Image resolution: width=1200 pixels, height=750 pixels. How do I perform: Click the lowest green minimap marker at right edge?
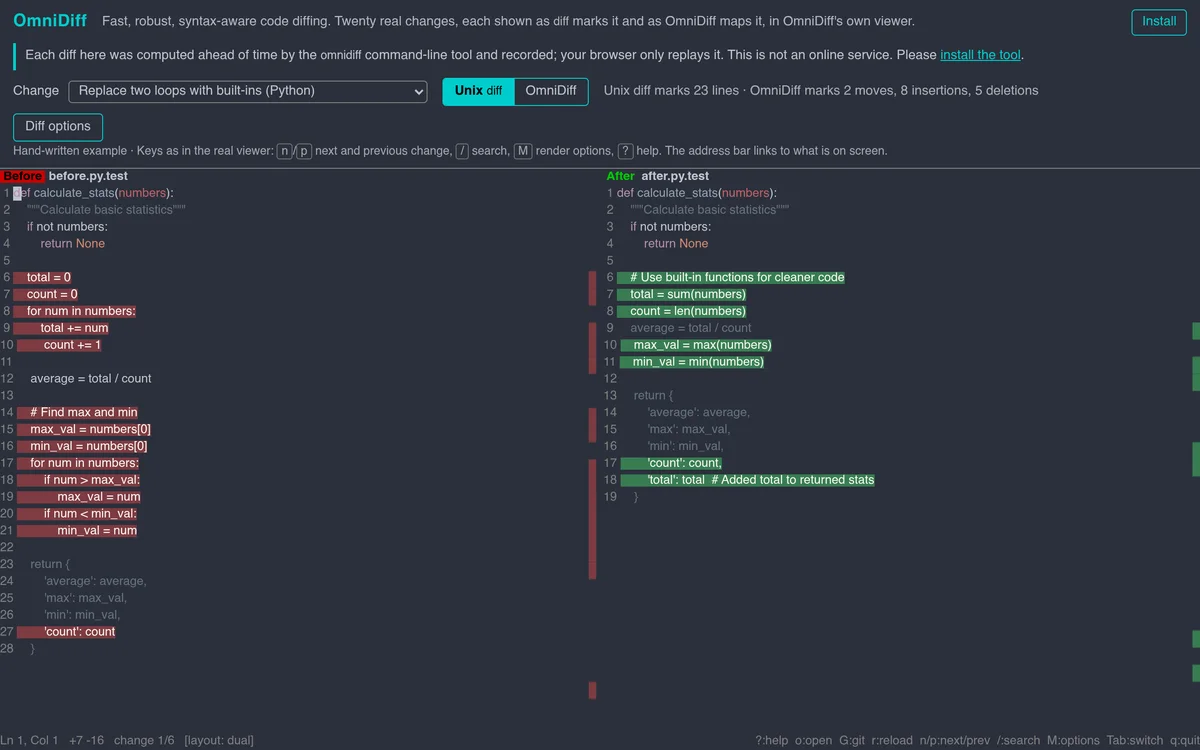coord(1196,673)
